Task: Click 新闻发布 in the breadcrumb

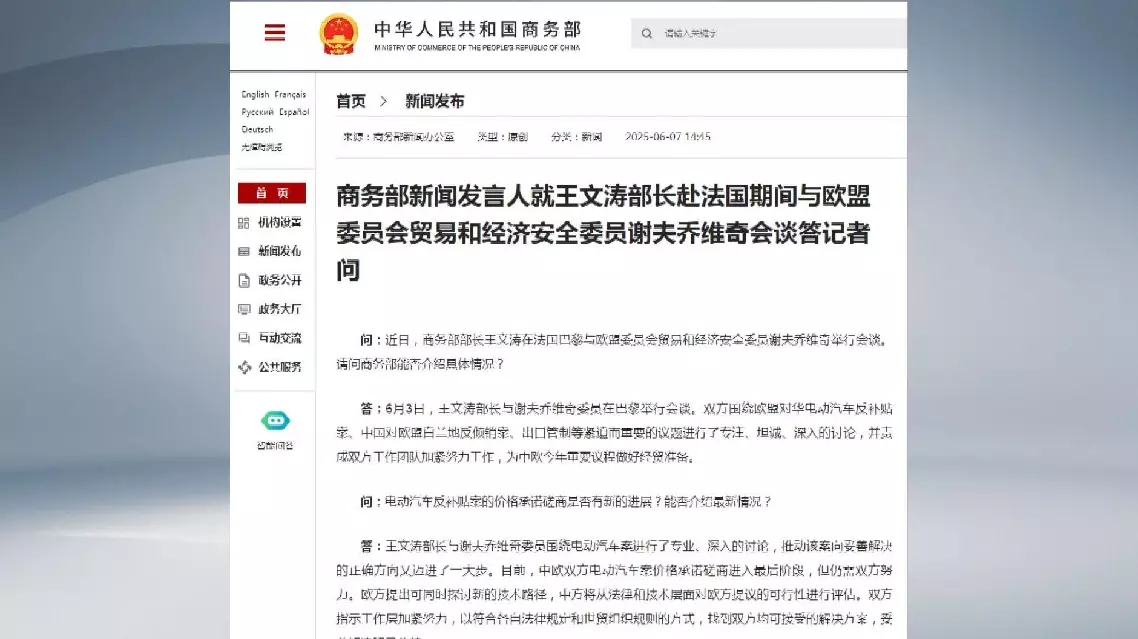Action: click(x=434, y=101)
